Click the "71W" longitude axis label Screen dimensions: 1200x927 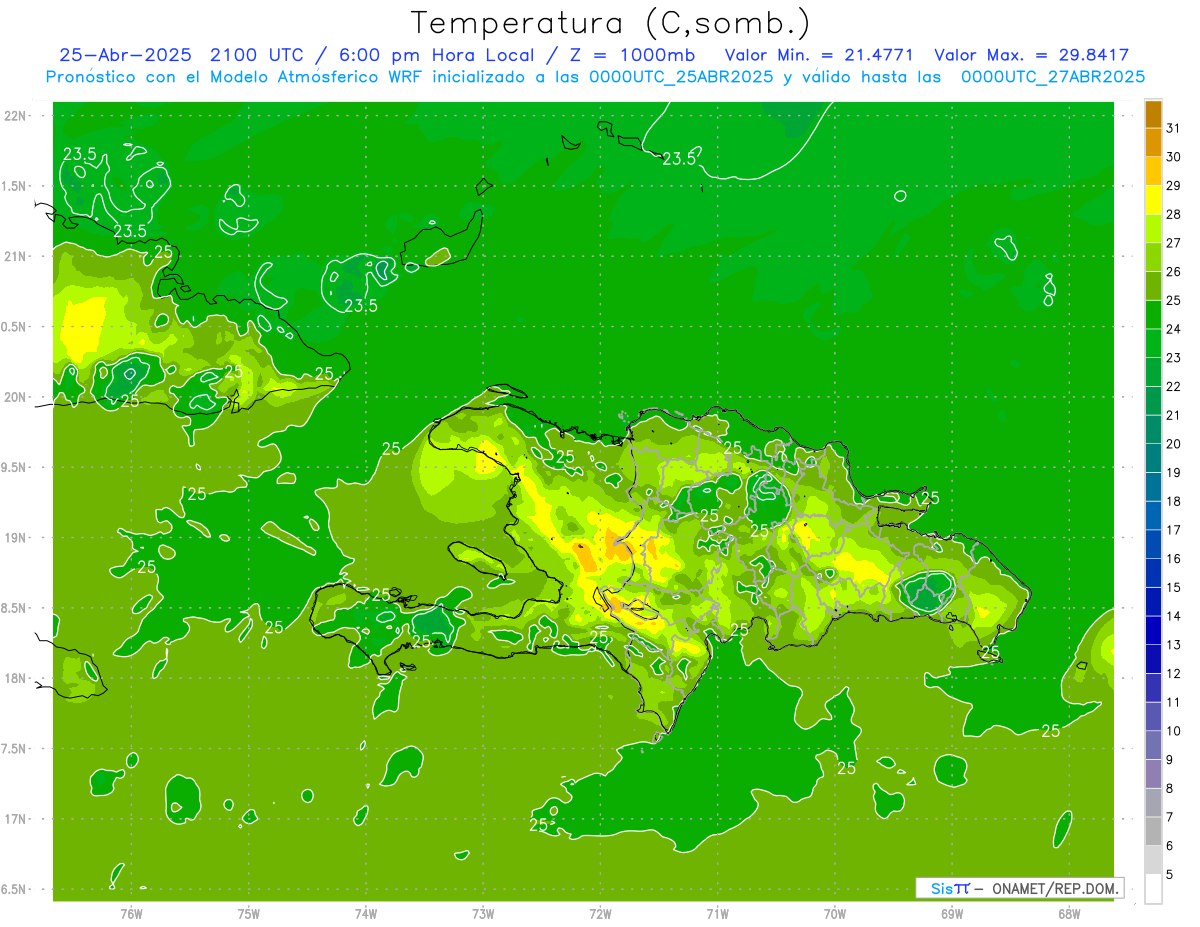coord(717,914)
